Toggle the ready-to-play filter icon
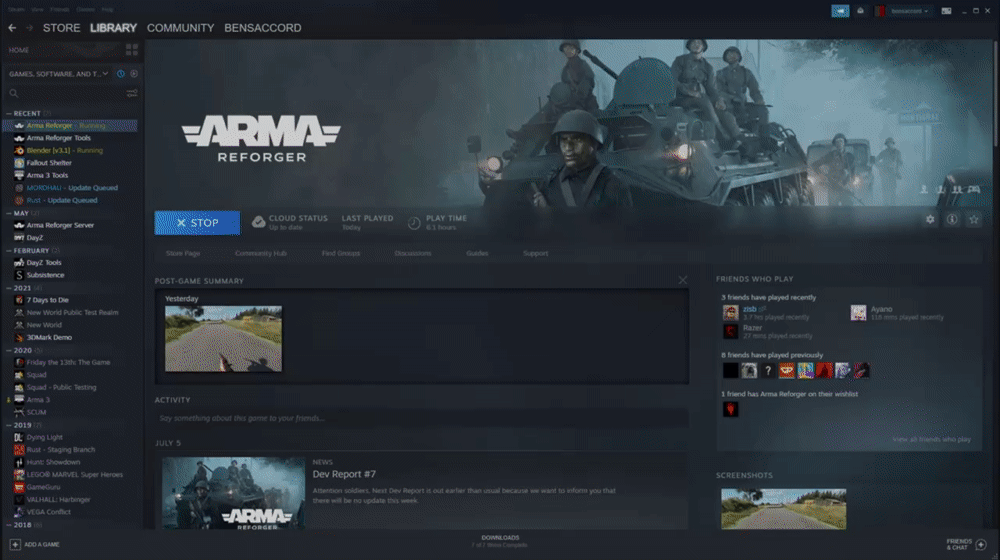The image size is (1000, 560). coord(134,74)
